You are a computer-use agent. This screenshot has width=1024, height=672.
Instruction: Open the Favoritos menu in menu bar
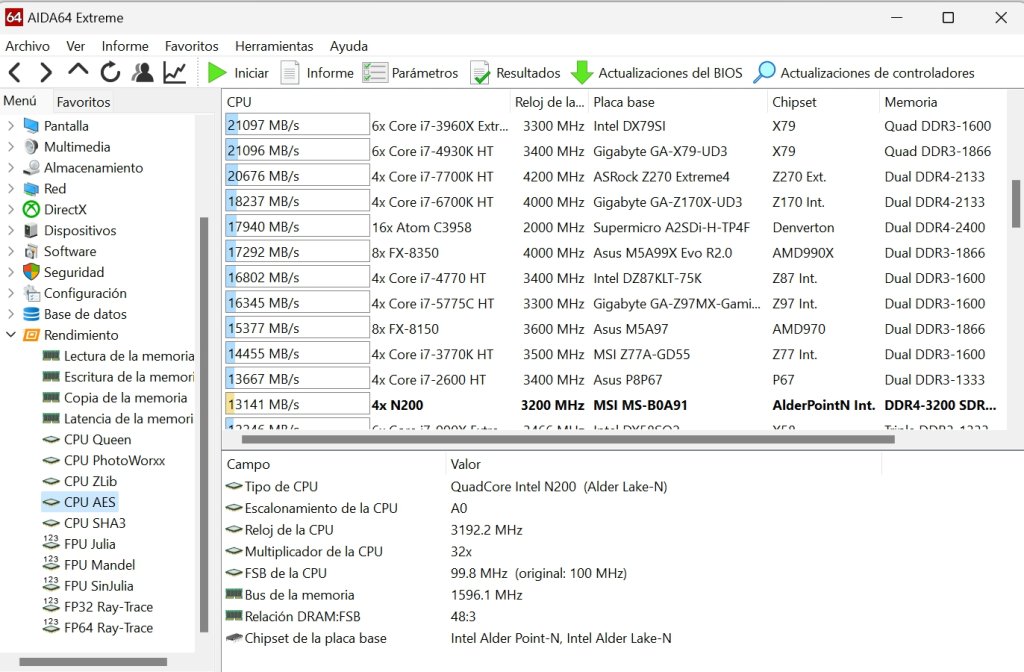[x=191, y=46]
